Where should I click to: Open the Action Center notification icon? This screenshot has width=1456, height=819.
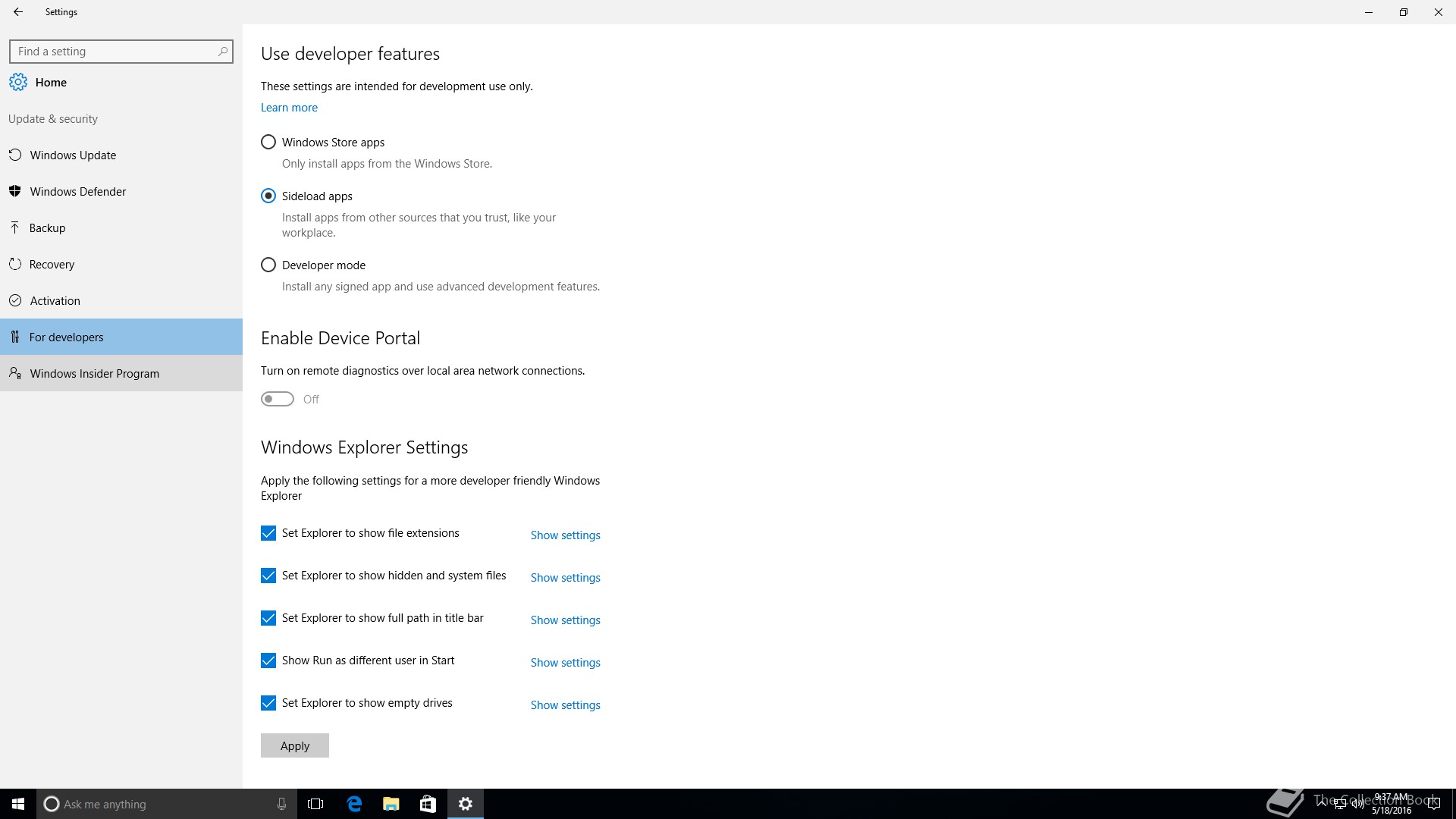pyautogui.click(x=1433, y=804)
